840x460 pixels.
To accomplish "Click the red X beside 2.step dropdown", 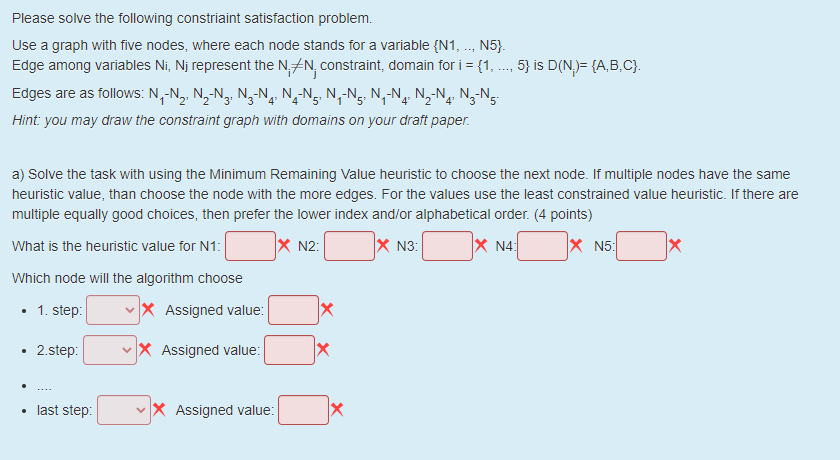I will (x=145, y=349).
